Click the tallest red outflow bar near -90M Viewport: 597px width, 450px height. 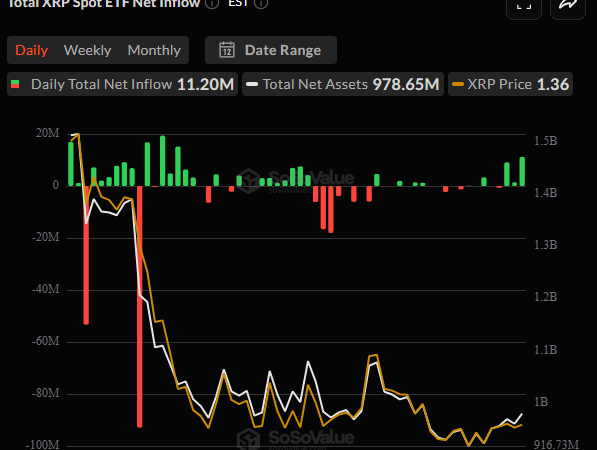(139, 306)
